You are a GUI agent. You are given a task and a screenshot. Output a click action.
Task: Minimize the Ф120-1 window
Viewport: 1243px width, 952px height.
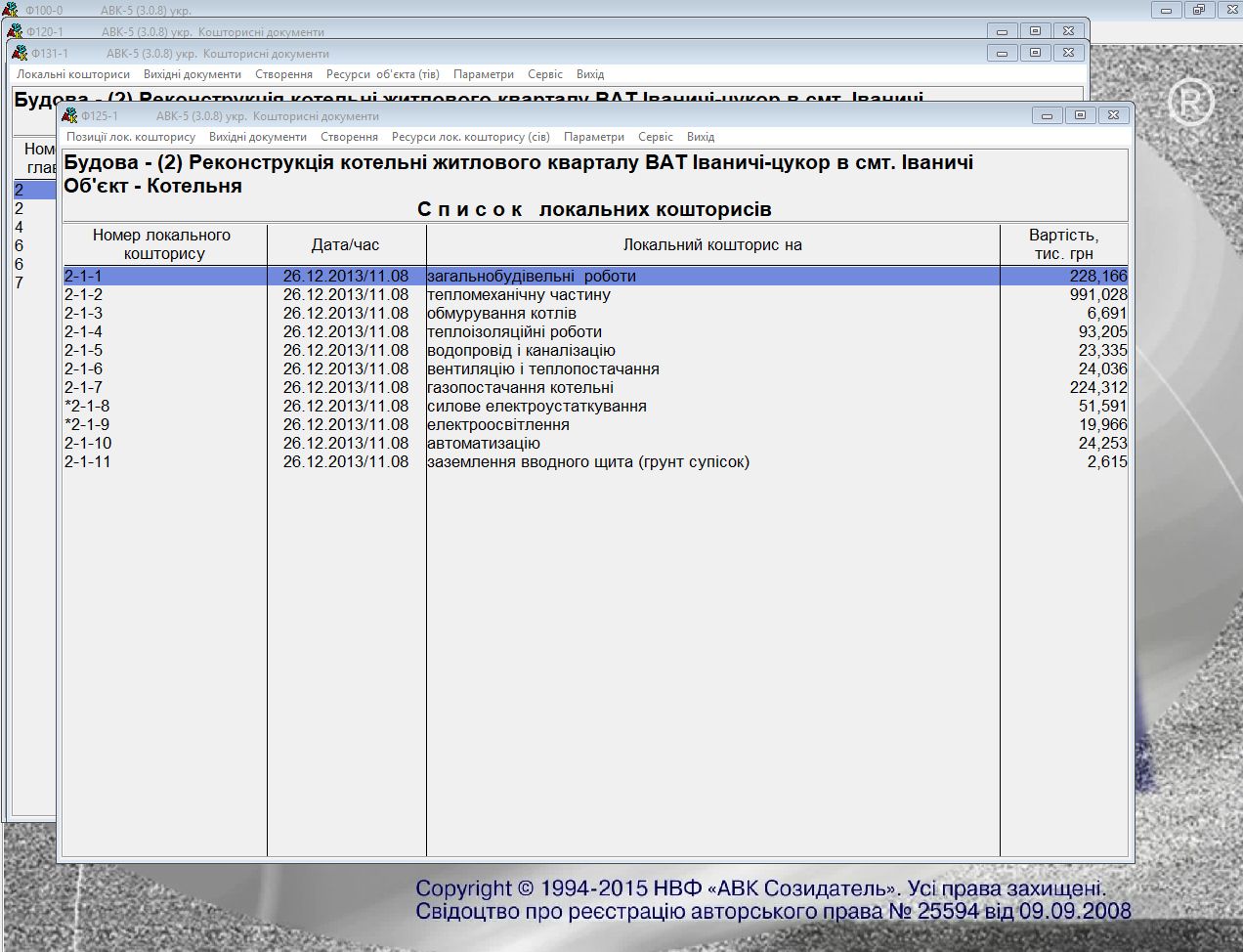click(x=1002, y=31)
